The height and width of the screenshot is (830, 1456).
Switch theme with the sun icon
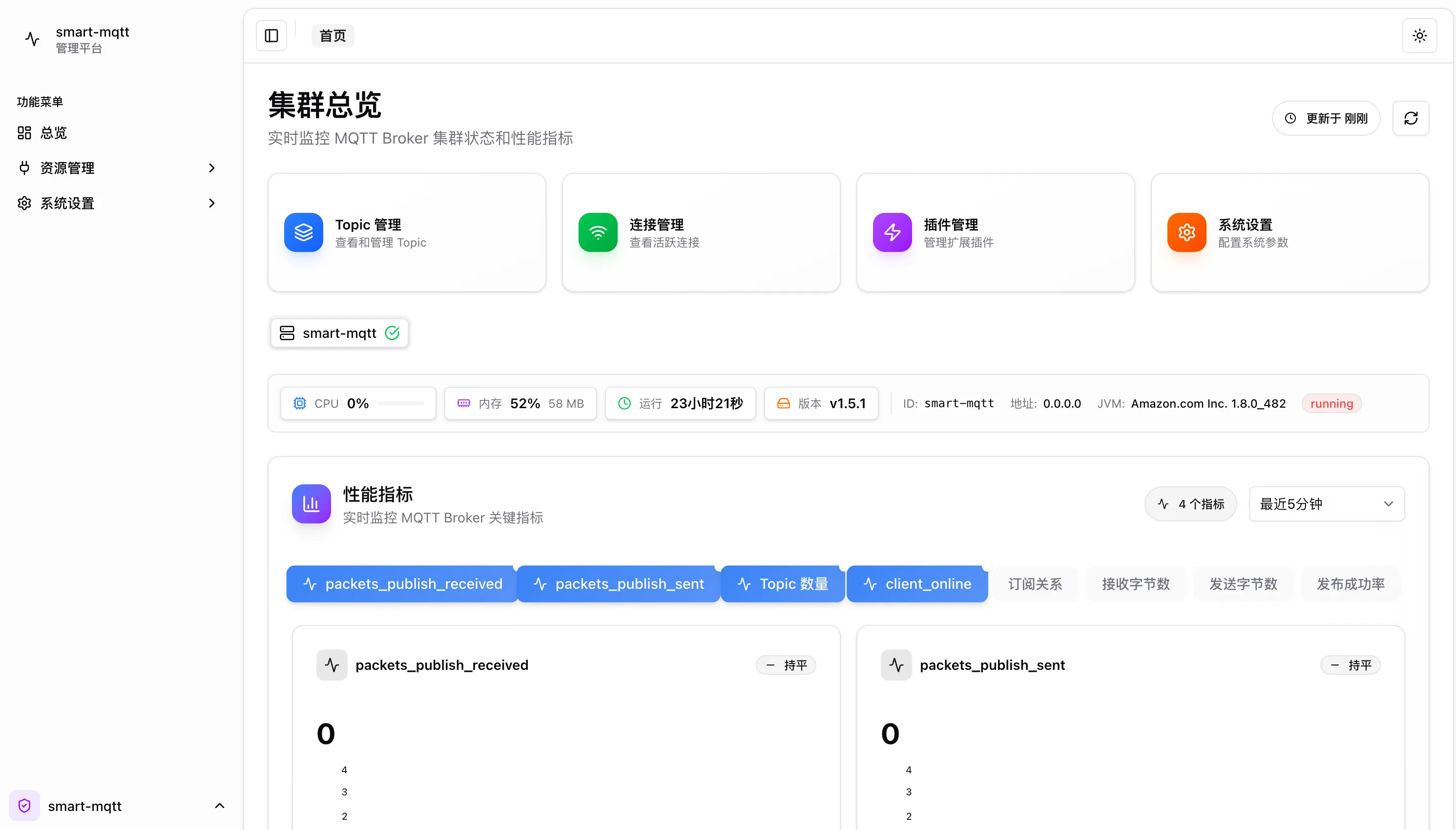tap(1419, 36)
